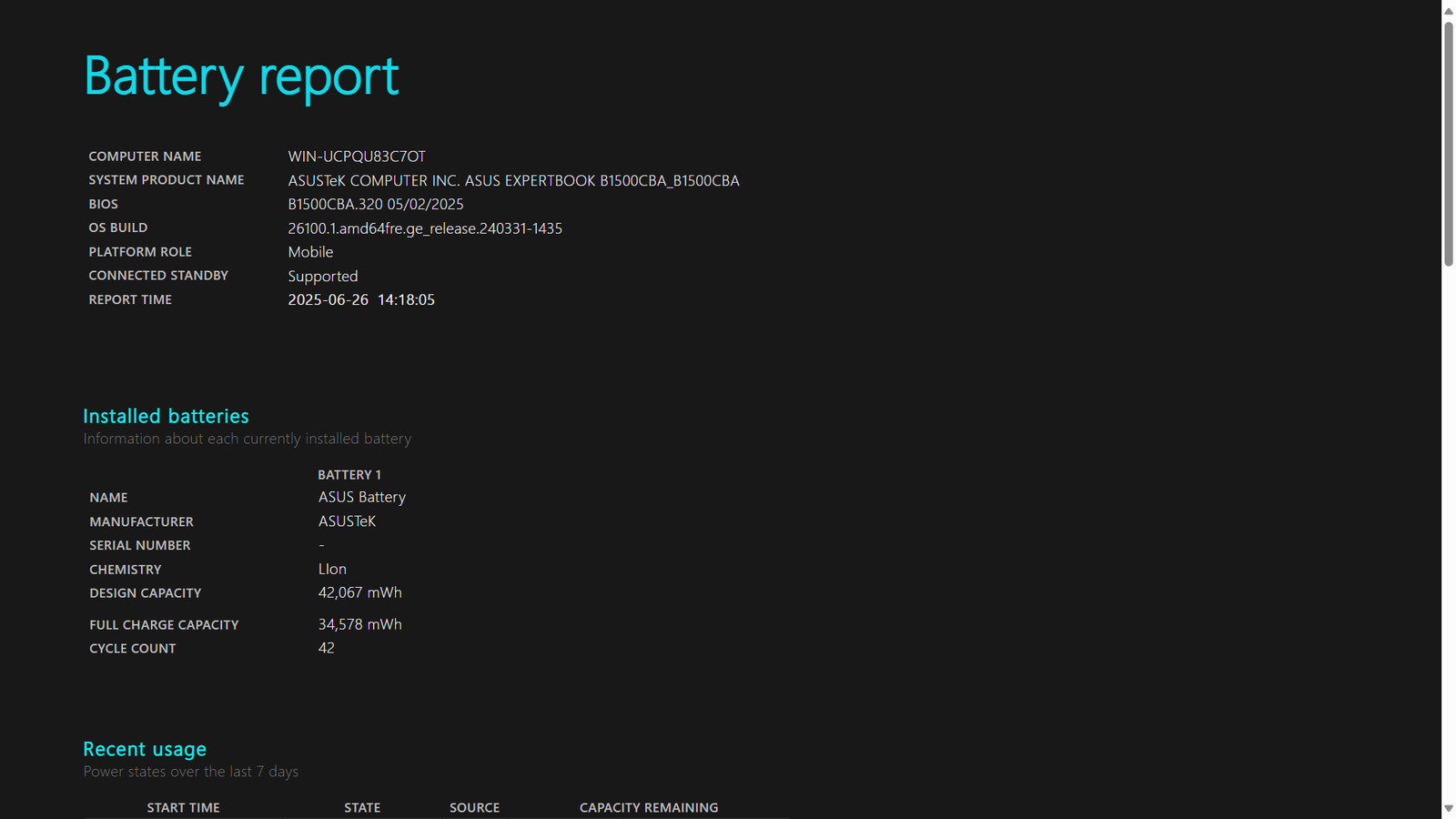
Task: Click the 34,578 mWh full charge value
Action: pos(359,624)
